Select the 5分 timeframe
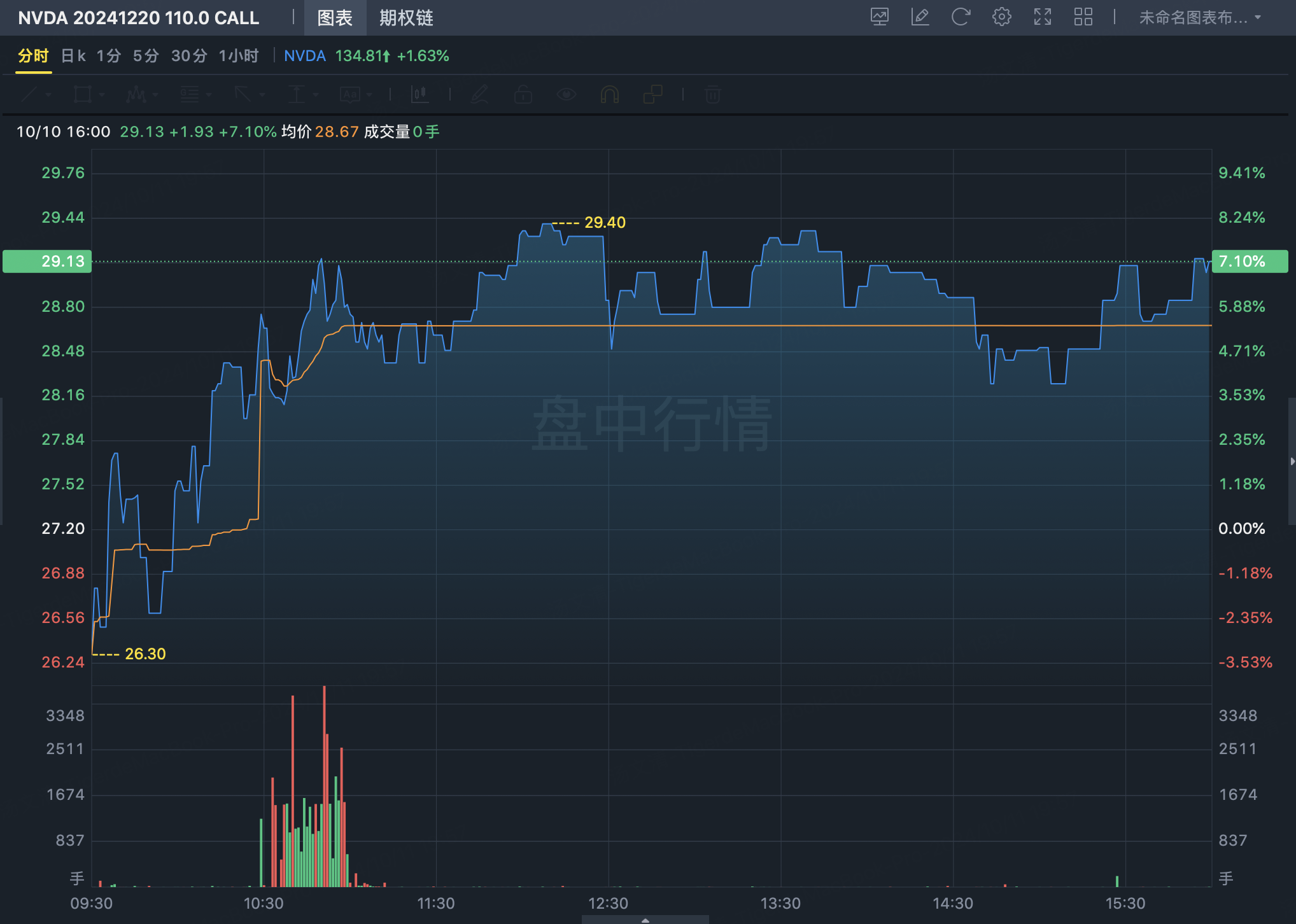 pyautogui.click(x=146, y=56)
